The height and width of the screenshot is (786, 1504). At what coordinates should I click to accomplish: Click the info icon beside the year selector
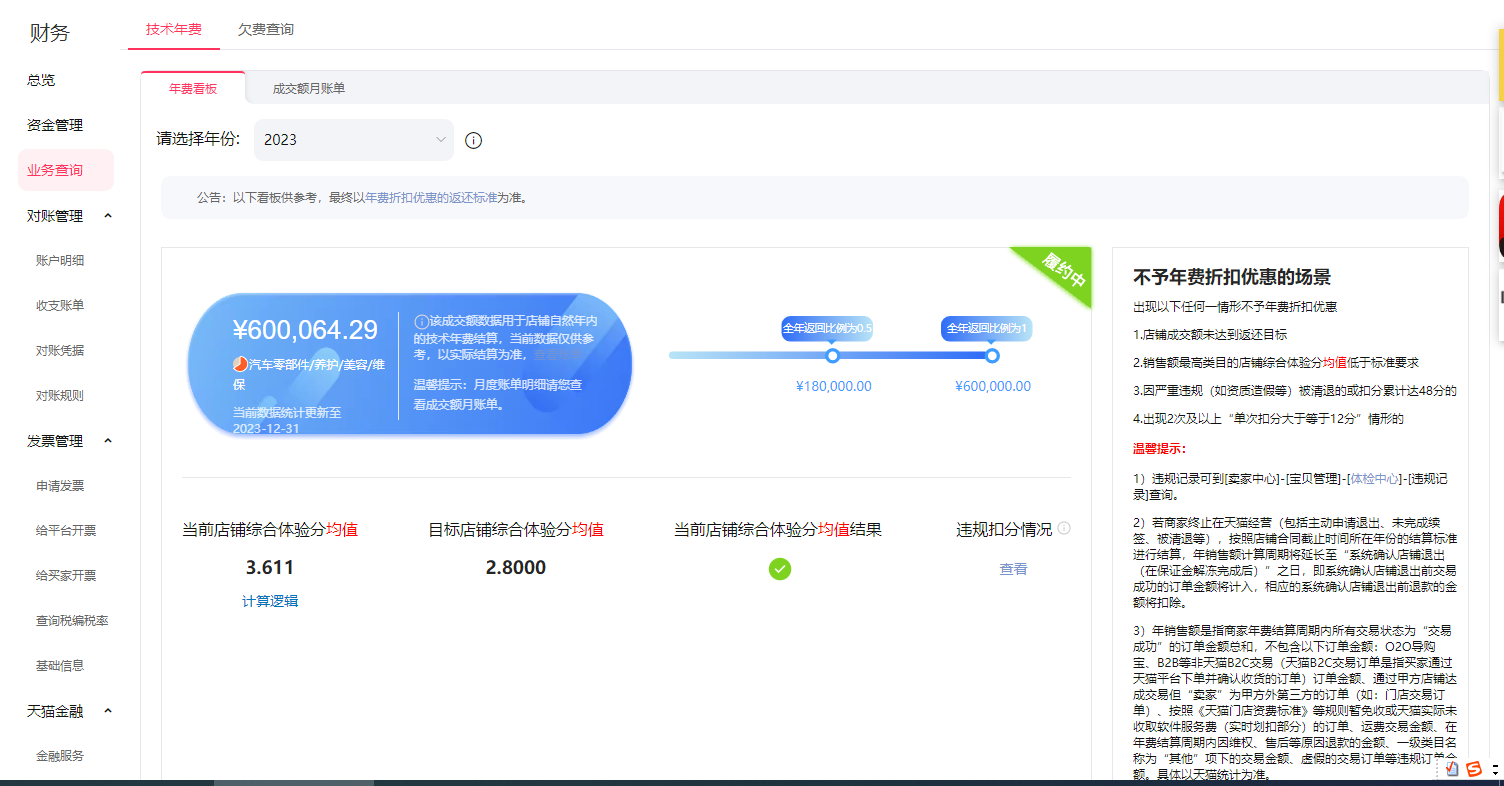474,141
